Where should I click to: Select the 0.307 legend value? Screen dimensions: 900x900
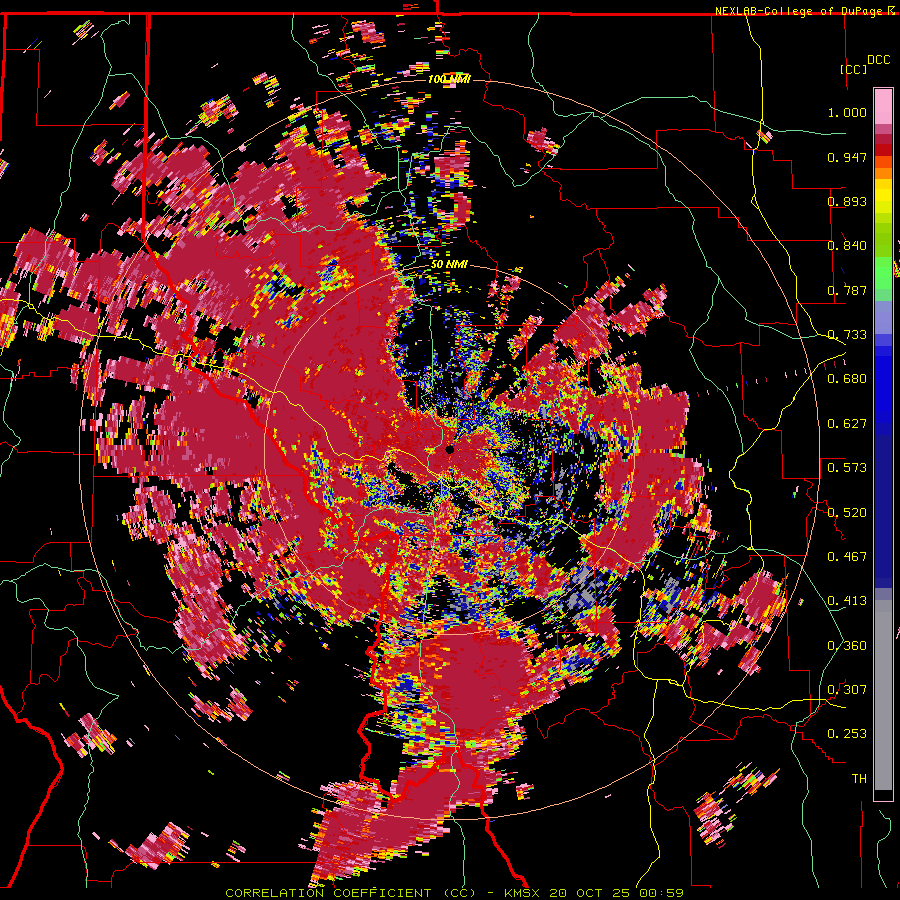click(x=847, y=690)
